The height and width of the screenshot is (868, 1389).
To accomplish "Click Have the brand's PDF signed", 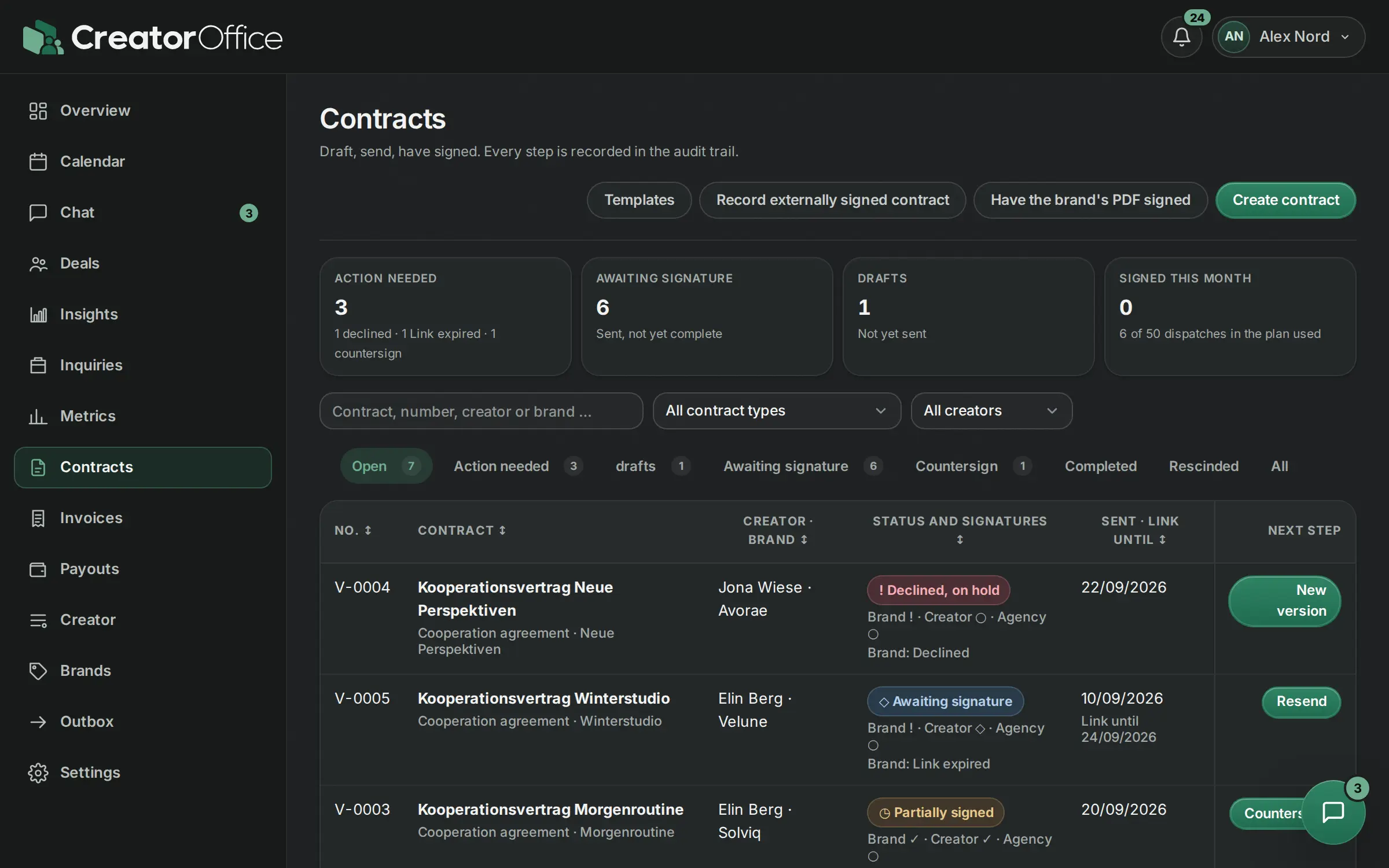I will (1090, 200).
